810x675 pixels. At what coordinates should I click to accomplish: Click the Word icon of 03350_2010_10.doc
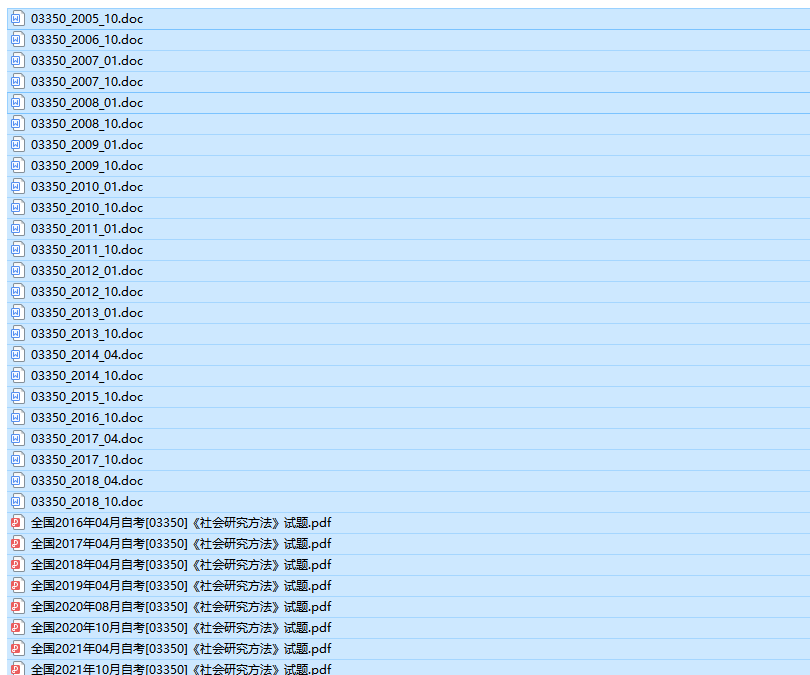18,208
